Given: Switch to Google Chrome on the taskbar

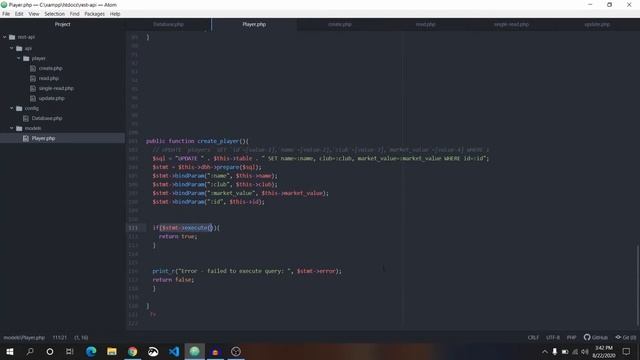Looking at the screenshot, I should click(x=133, y=351).
